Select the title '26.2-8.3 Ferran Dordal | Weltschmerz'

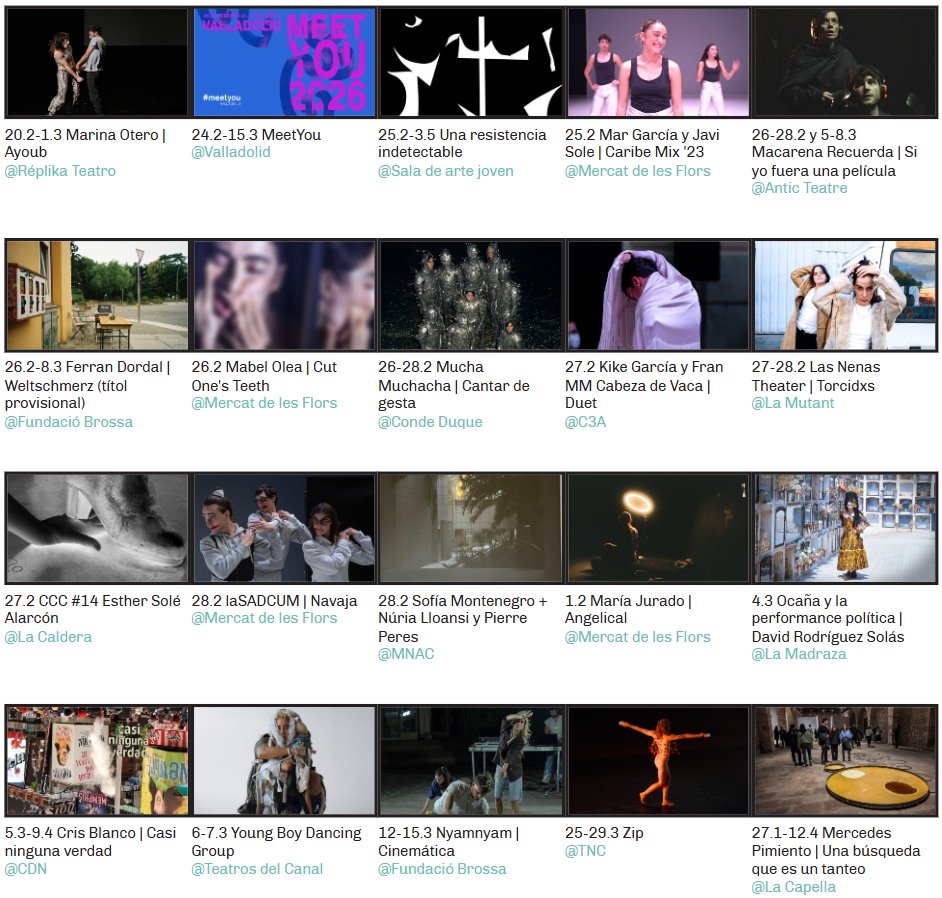tap(87, 385)
